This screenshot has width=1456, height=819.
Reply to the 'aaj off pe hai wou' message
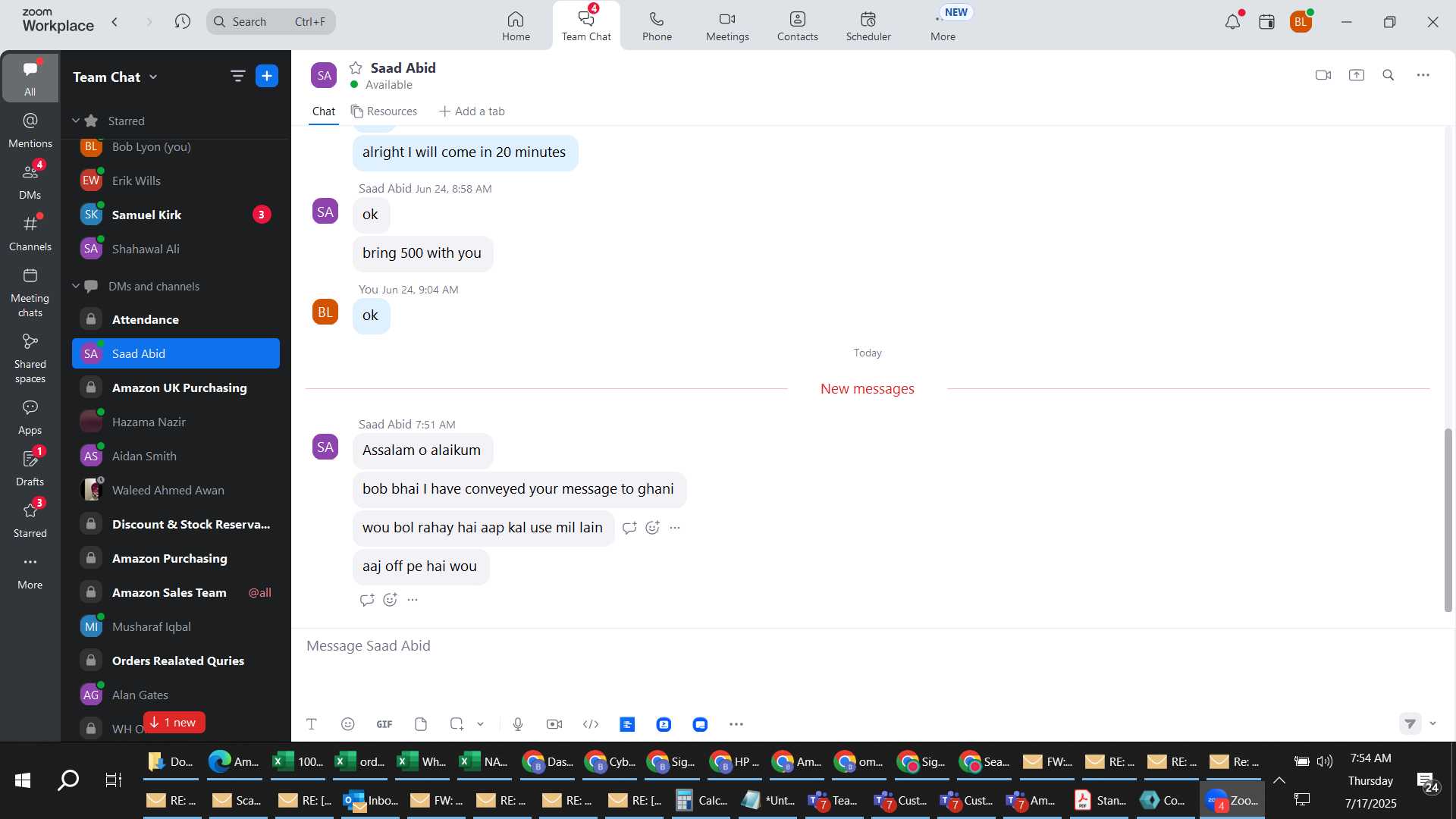(367, 600)
